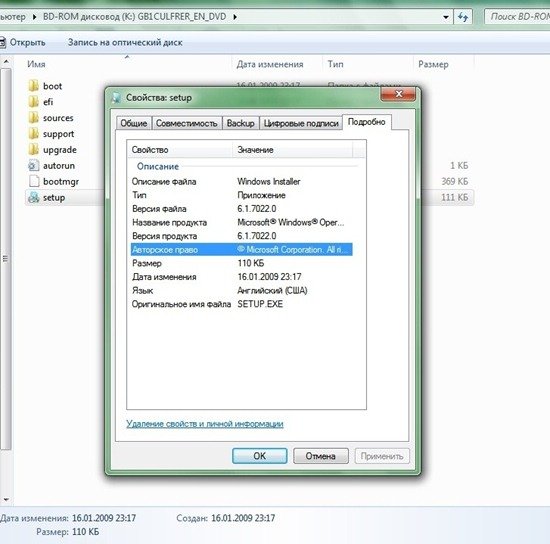Click the Свойство column header
The image size is (550, 544).
179,150
